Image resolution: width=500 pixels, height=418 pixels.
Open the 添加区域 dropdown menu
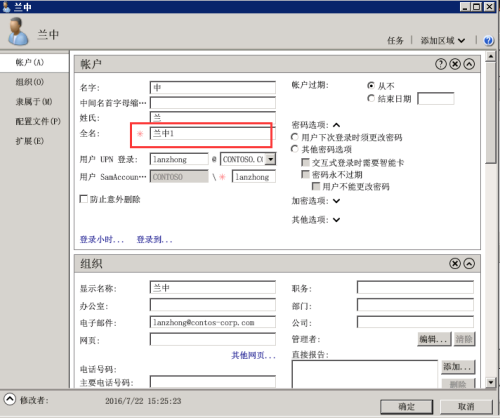pyautogui.click(x=443, y=41)
